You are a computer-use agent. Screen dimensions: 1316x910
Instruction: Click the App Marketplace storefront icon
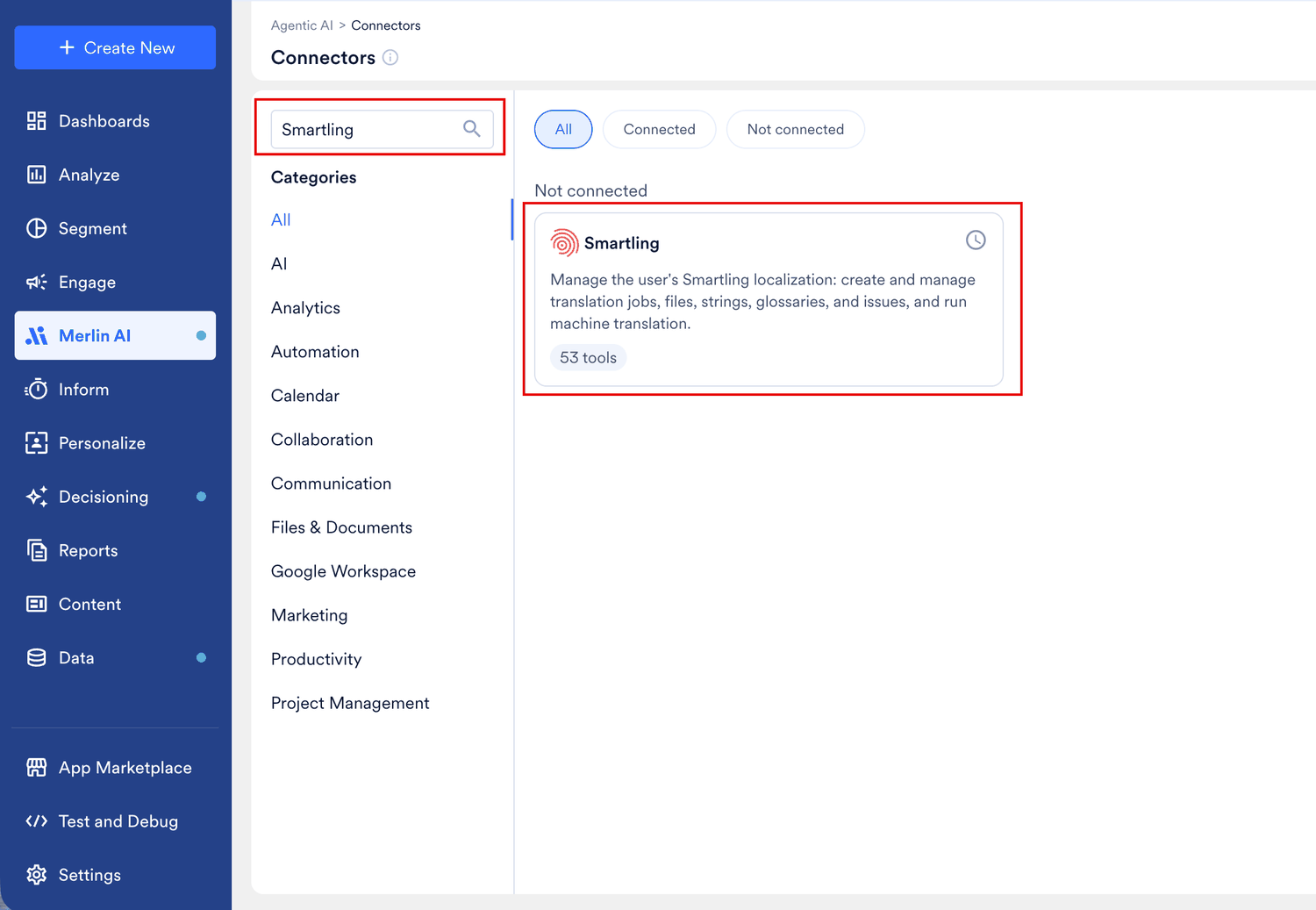coord(36,768)
